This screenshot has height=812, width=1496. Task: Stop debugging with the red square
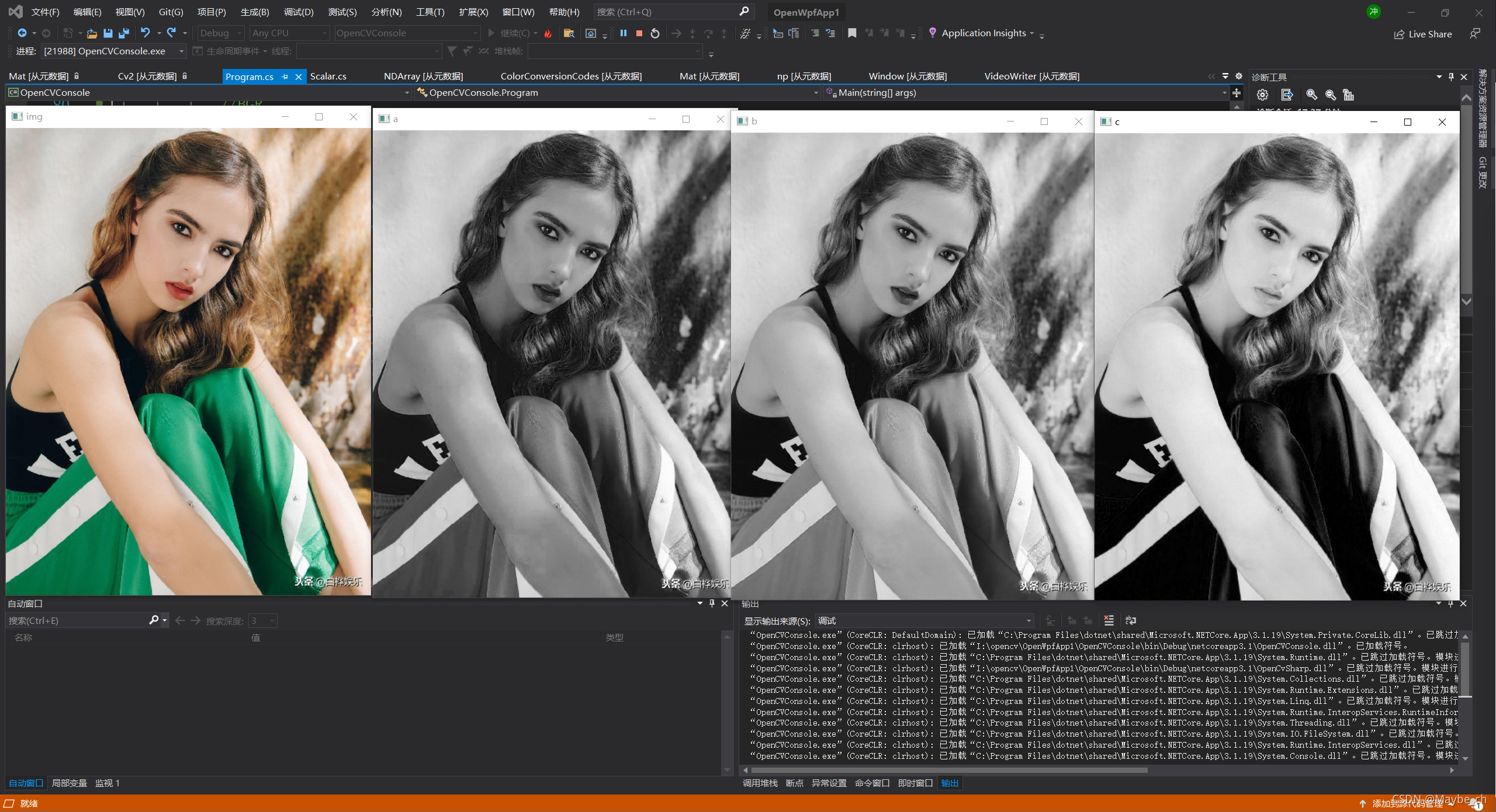639,33
